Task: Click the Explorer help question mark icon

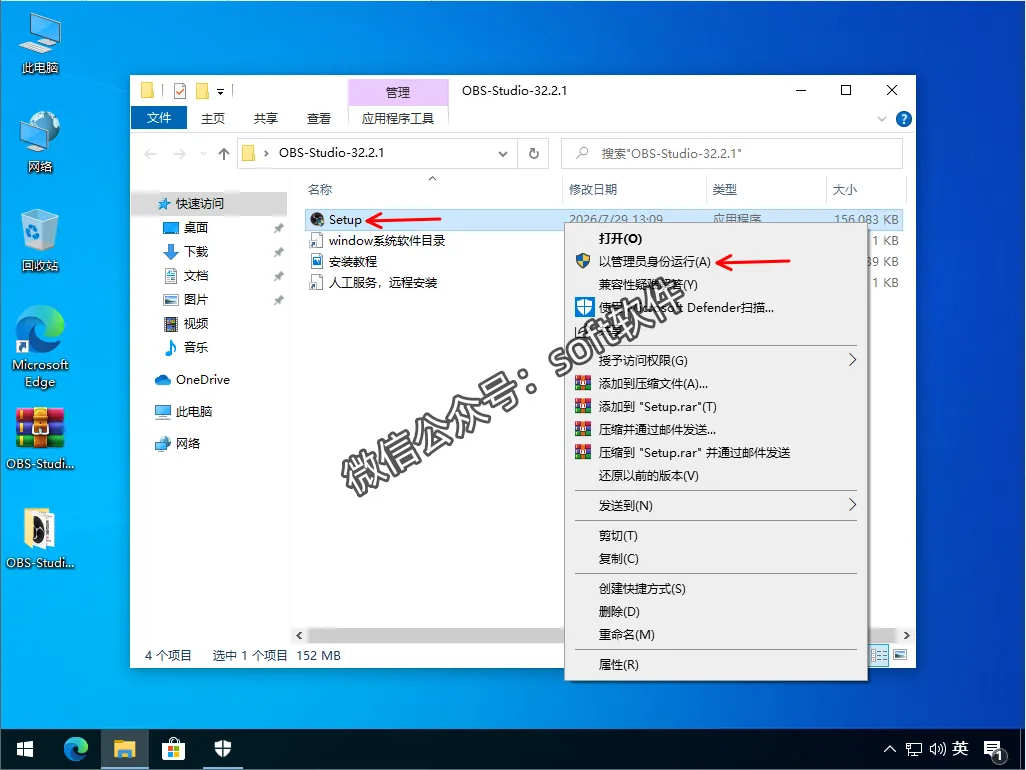Action: 904,119
